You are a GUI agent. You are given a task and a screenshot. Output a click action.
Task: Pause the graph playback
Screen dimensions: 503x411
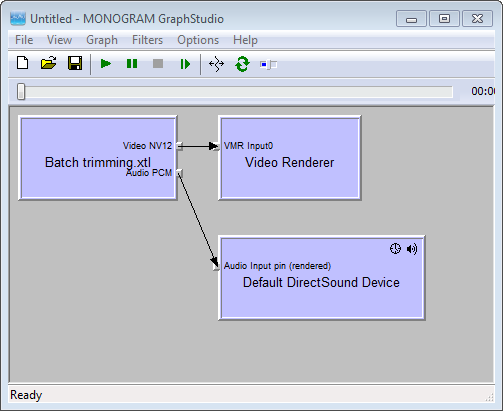pyautogui.click(x=132, y=63)
